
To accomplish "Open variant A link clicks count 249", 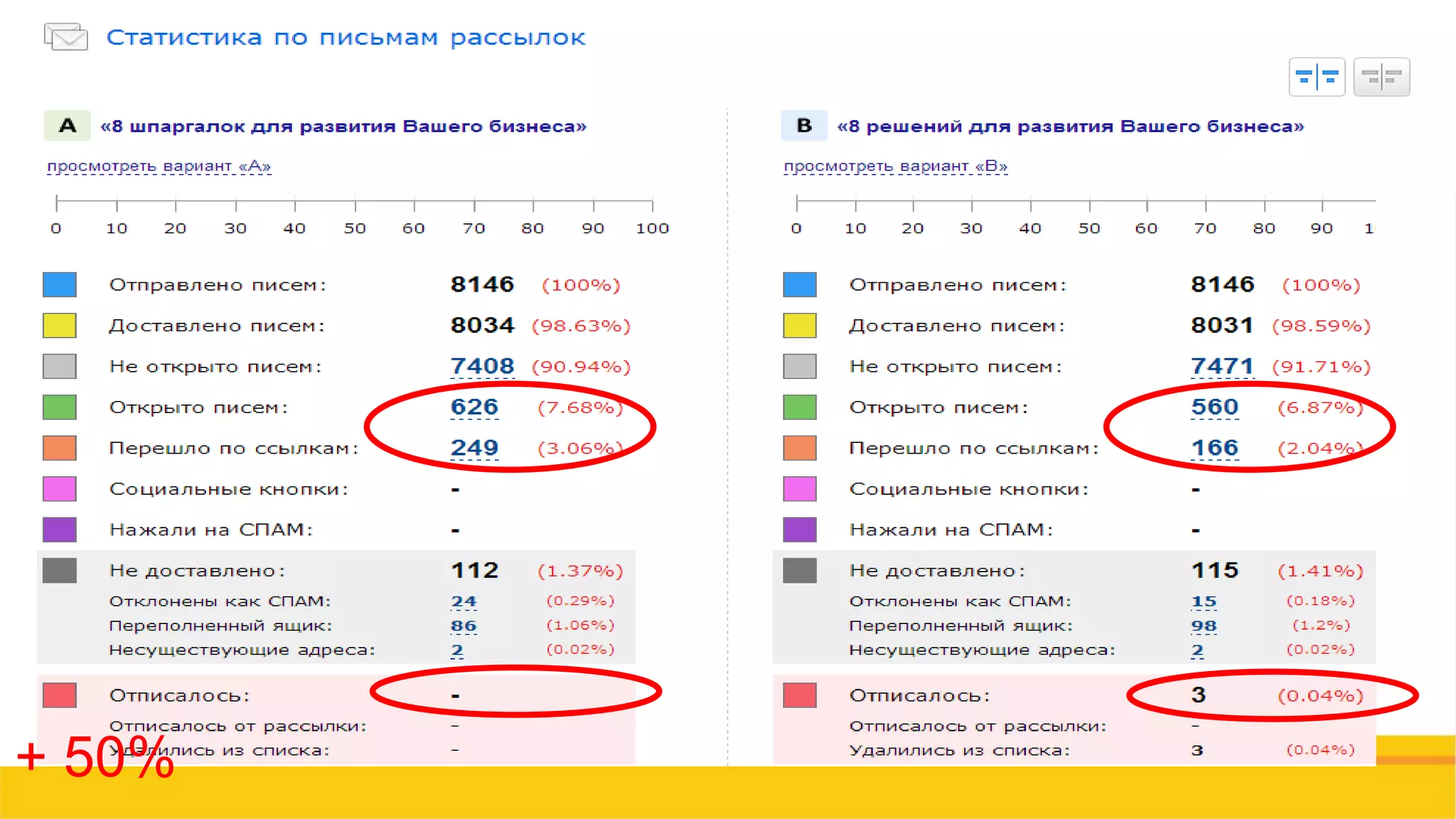I will [474, 448].
